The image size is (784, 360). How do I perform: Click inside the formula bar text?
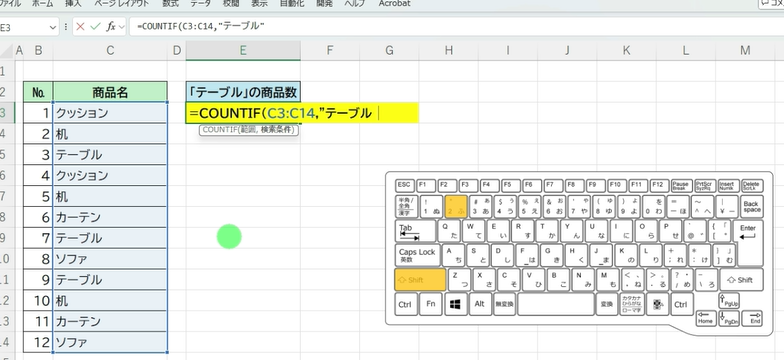click(x=450, y=26)
